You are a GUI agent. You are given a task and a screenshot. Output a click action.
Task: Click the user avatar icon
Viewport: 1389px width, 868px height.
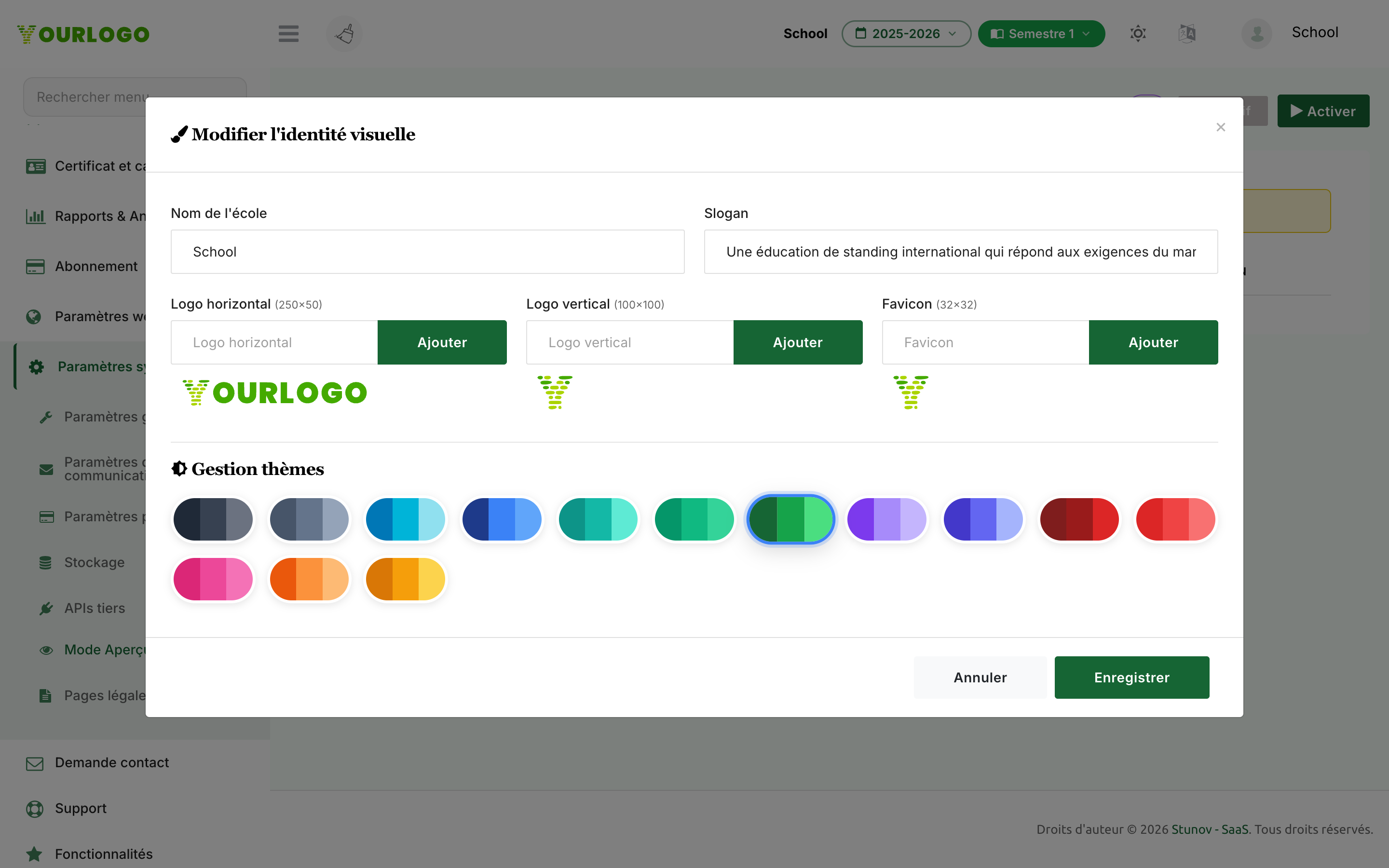tap(1256, 33)
